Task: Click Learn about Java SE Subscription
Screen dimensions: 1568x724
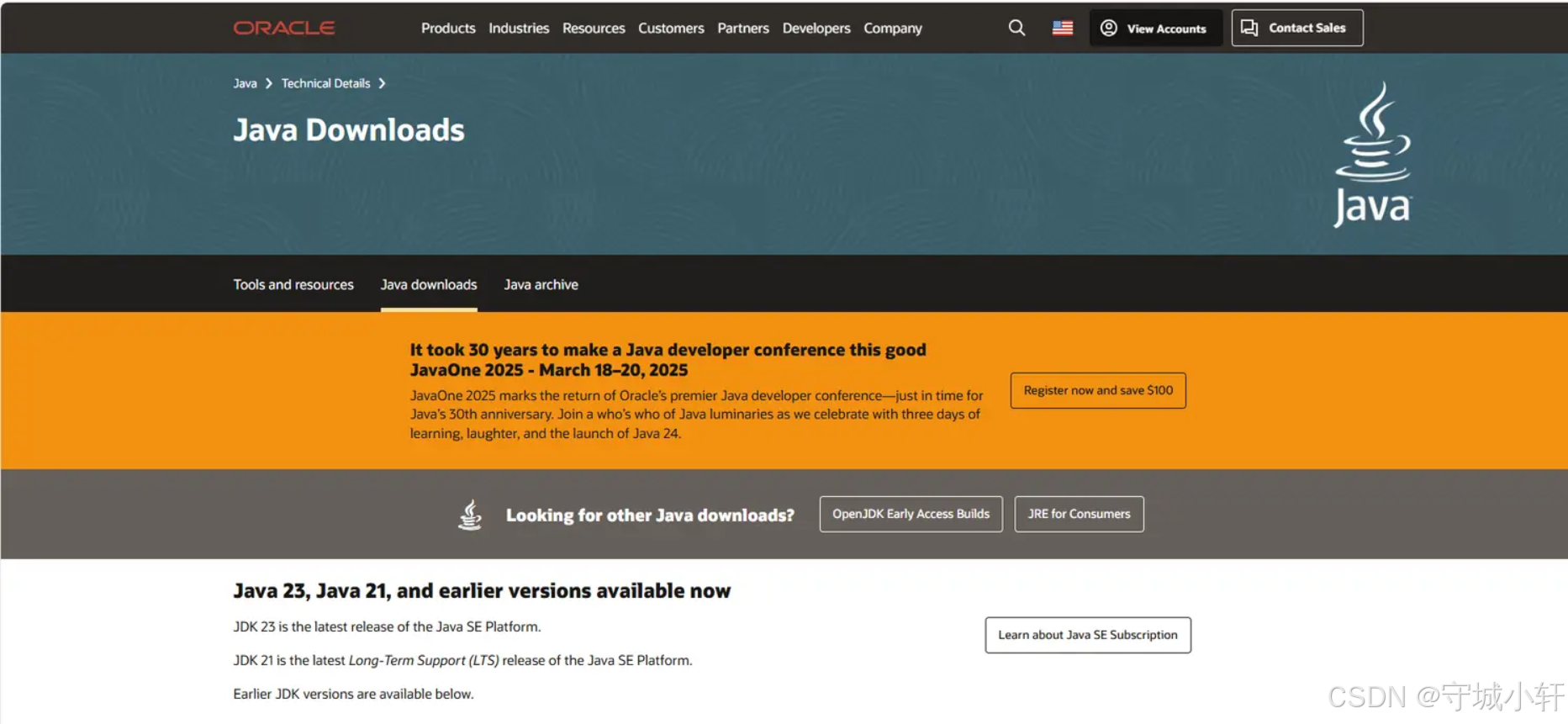Action: pos(1088,635)
